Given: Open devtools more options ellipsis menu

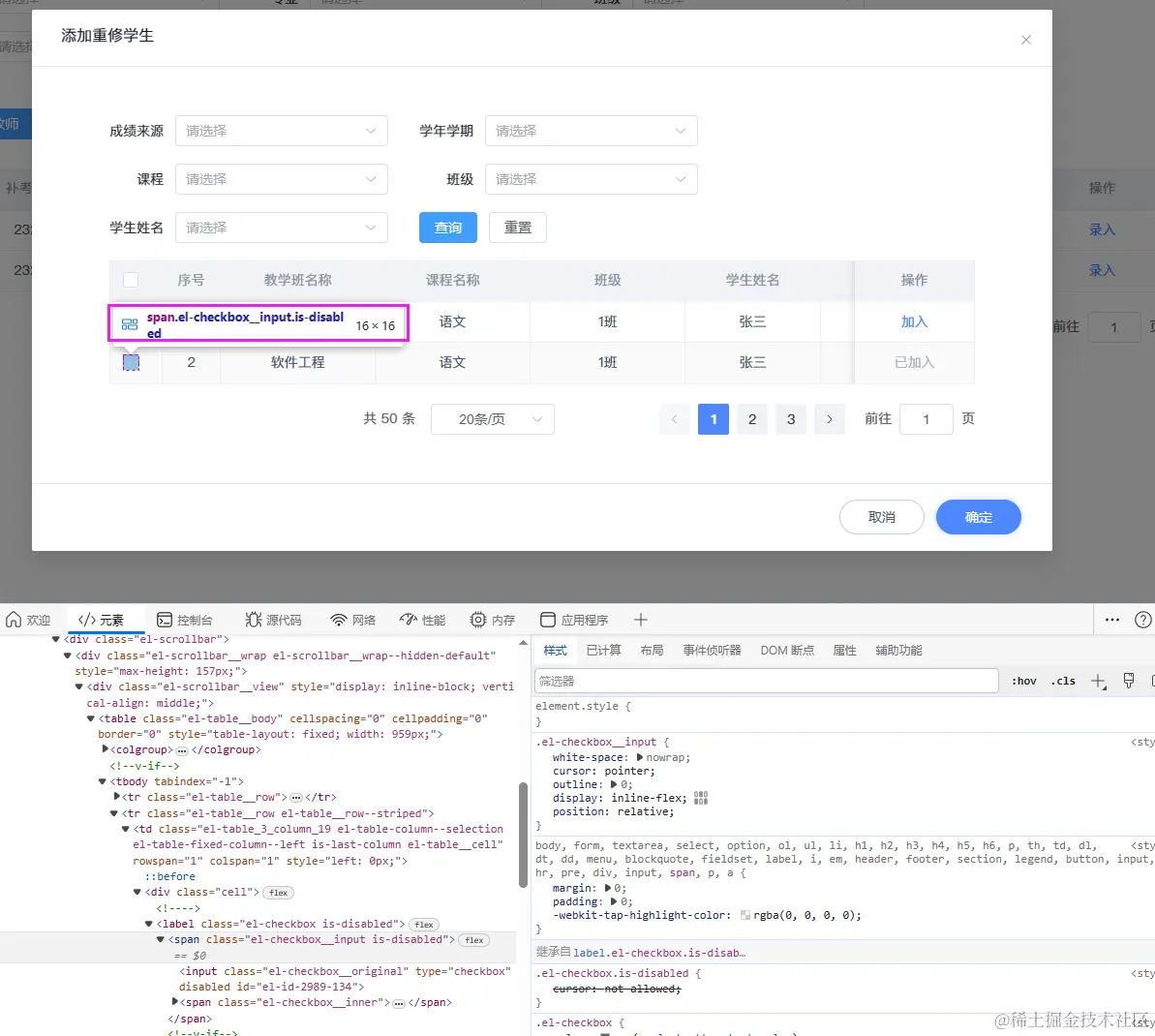Looking at the screenshot, I should 1112,620.
